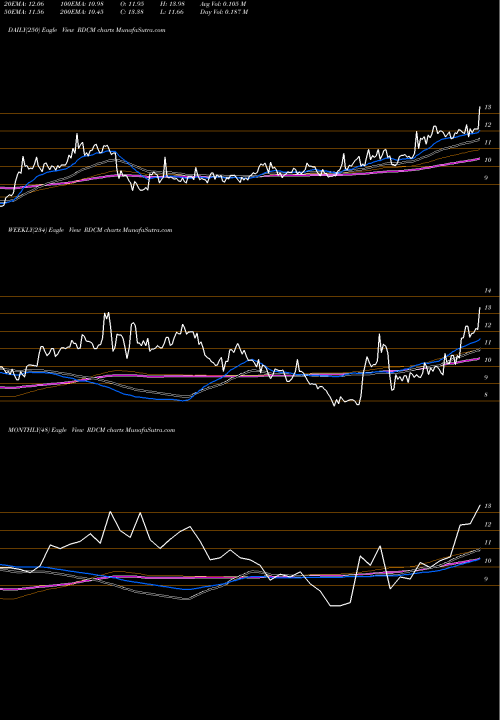
Task: Click the 10 price label on daily chart
Action: [488, 160]
